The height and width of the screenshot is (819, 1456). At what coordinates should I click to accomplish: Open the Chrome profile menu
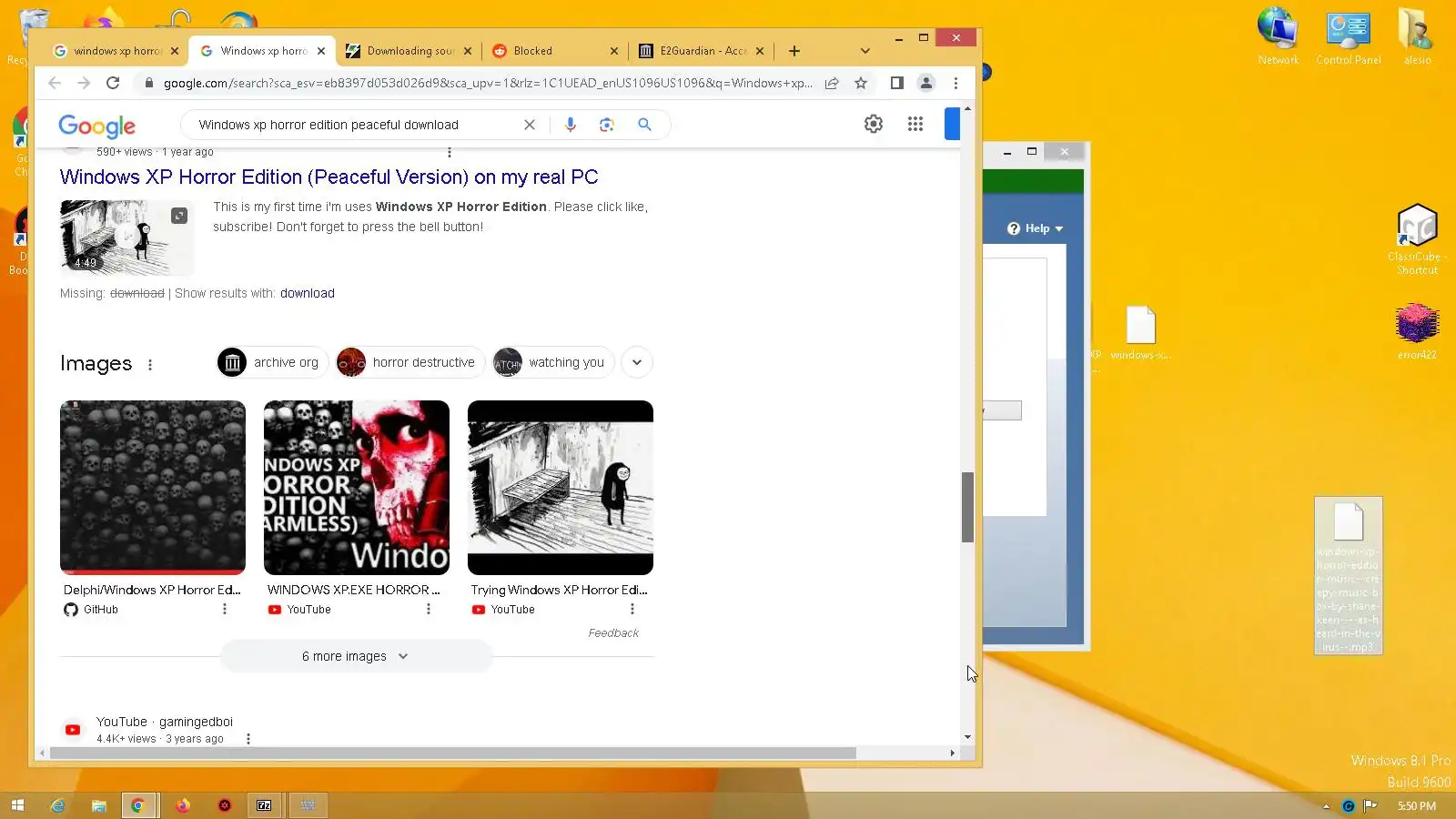click(926, 83)
